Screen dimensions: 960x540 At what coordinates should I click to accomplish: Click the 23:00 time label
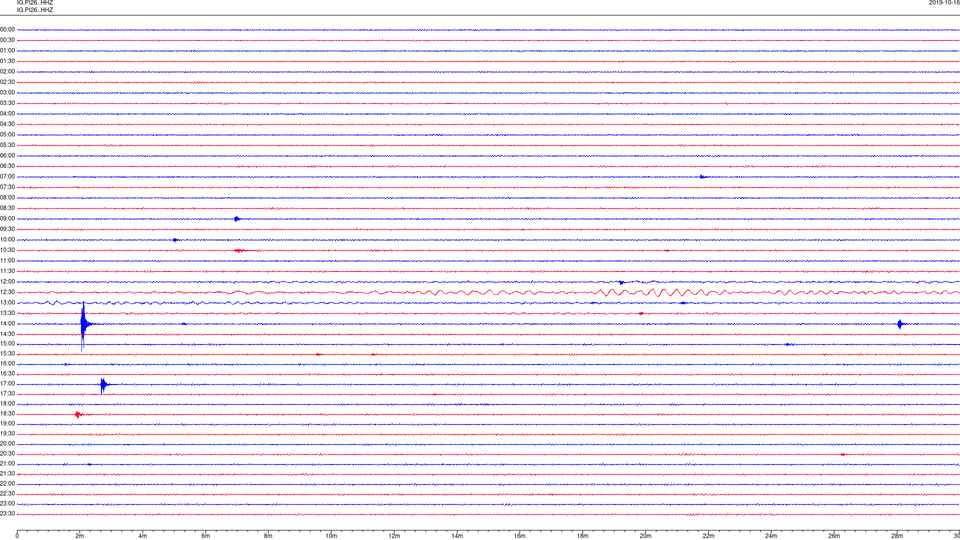(x=7, y=504)
